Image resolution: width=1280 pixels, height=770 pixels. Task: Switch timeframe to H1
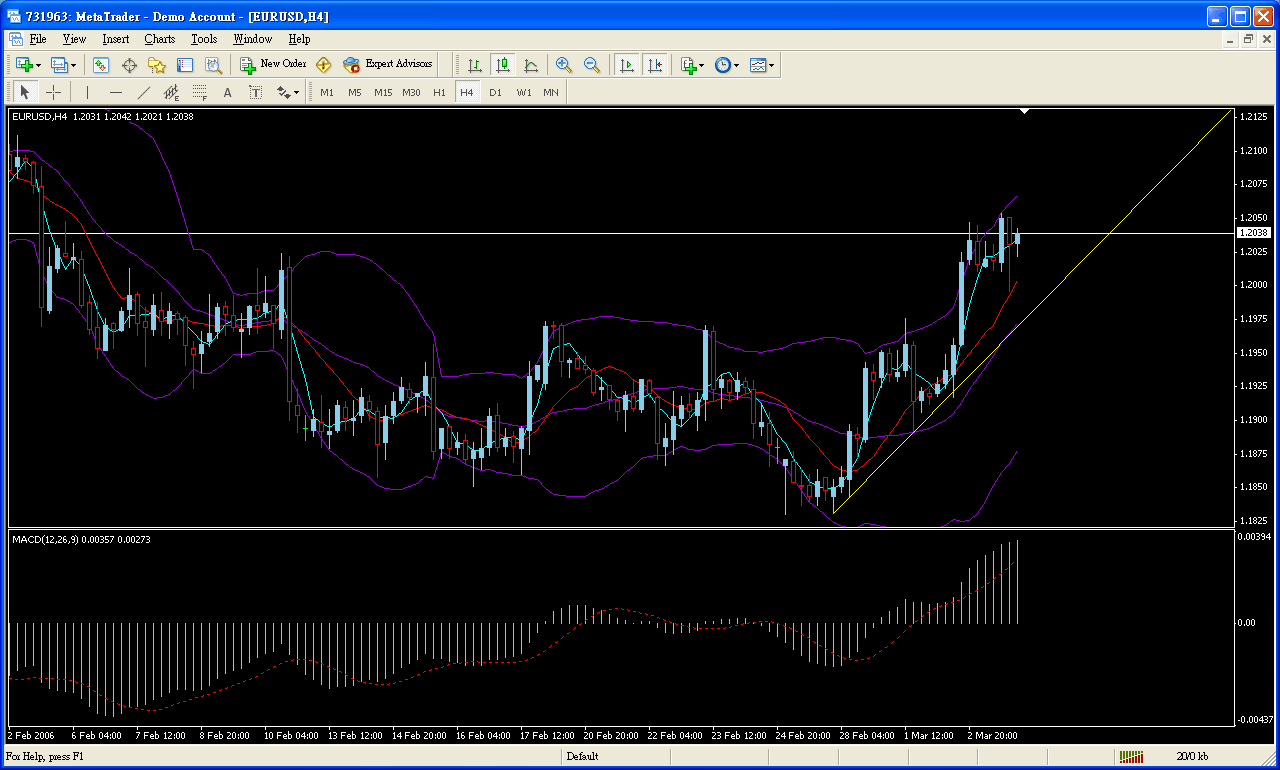[x=439, y=92]
